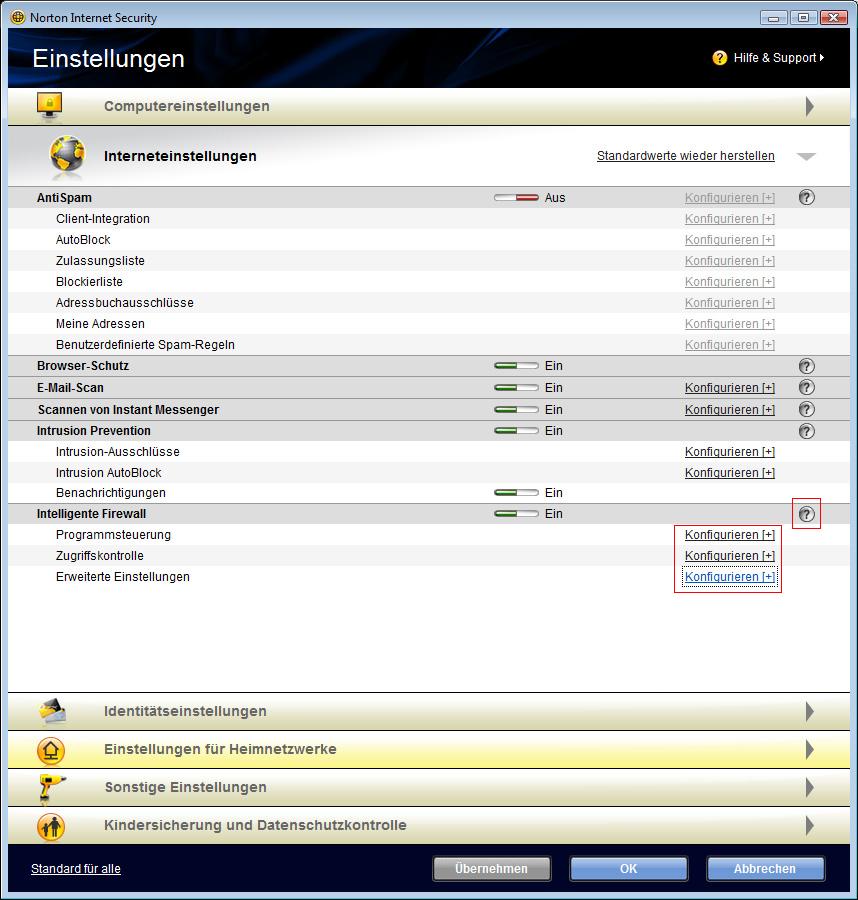Image resolution: width=858 pixels, height=900 pixels.
Task: Open the Identitätseinstellungen section
Action: (429, 711)
